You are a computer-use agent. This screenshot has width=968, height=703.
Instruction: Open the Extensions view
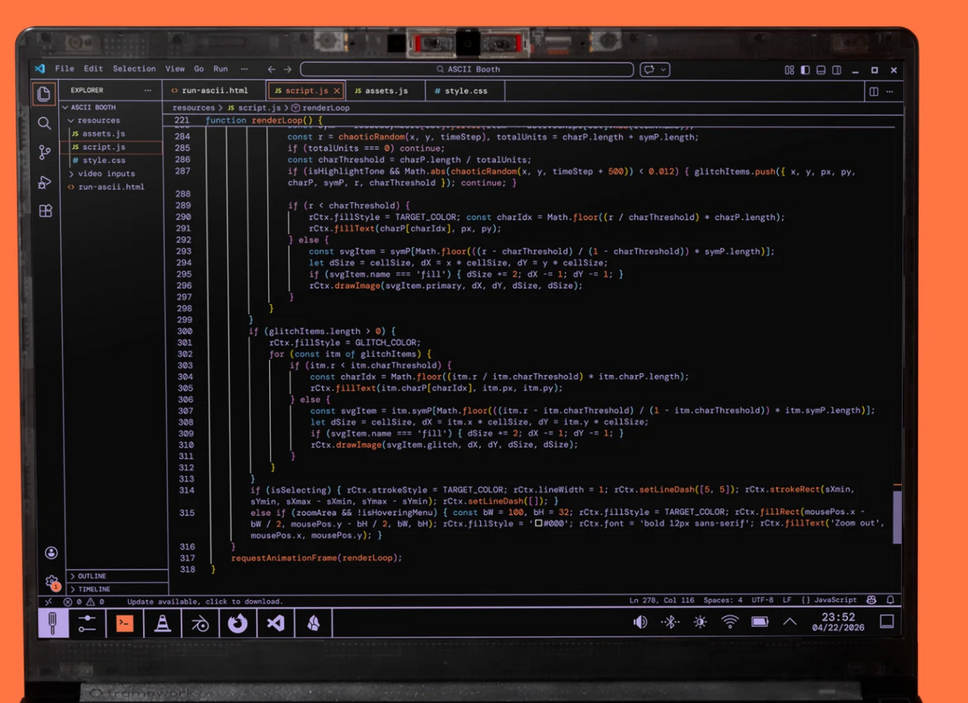tap(46, 211)
